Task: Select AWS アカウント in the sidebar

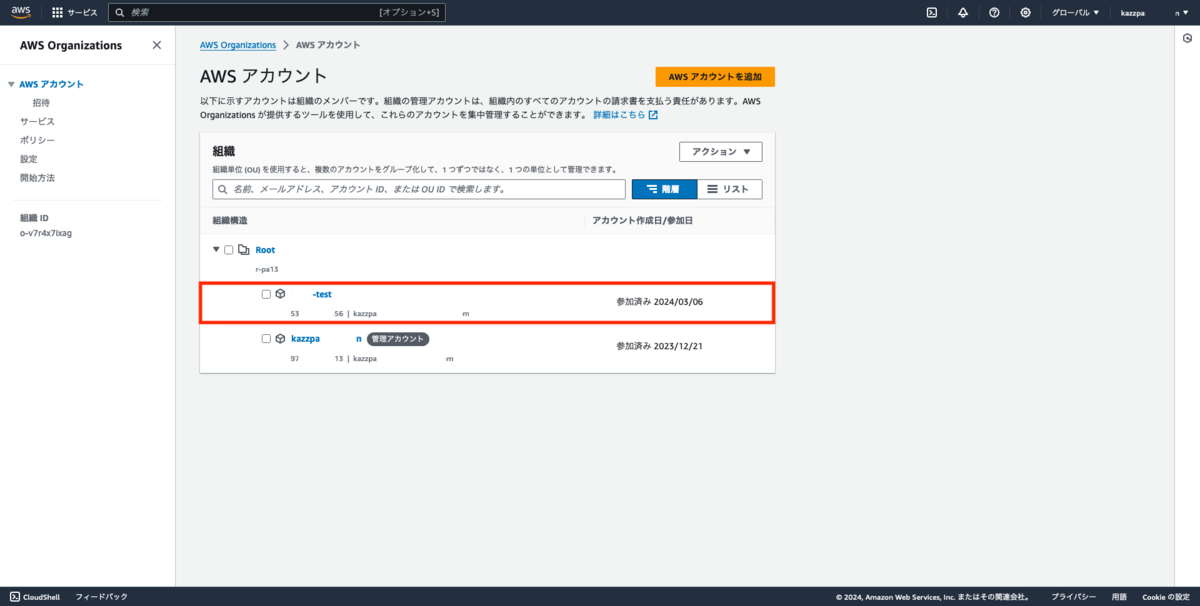Action: [x=52, y=85]
